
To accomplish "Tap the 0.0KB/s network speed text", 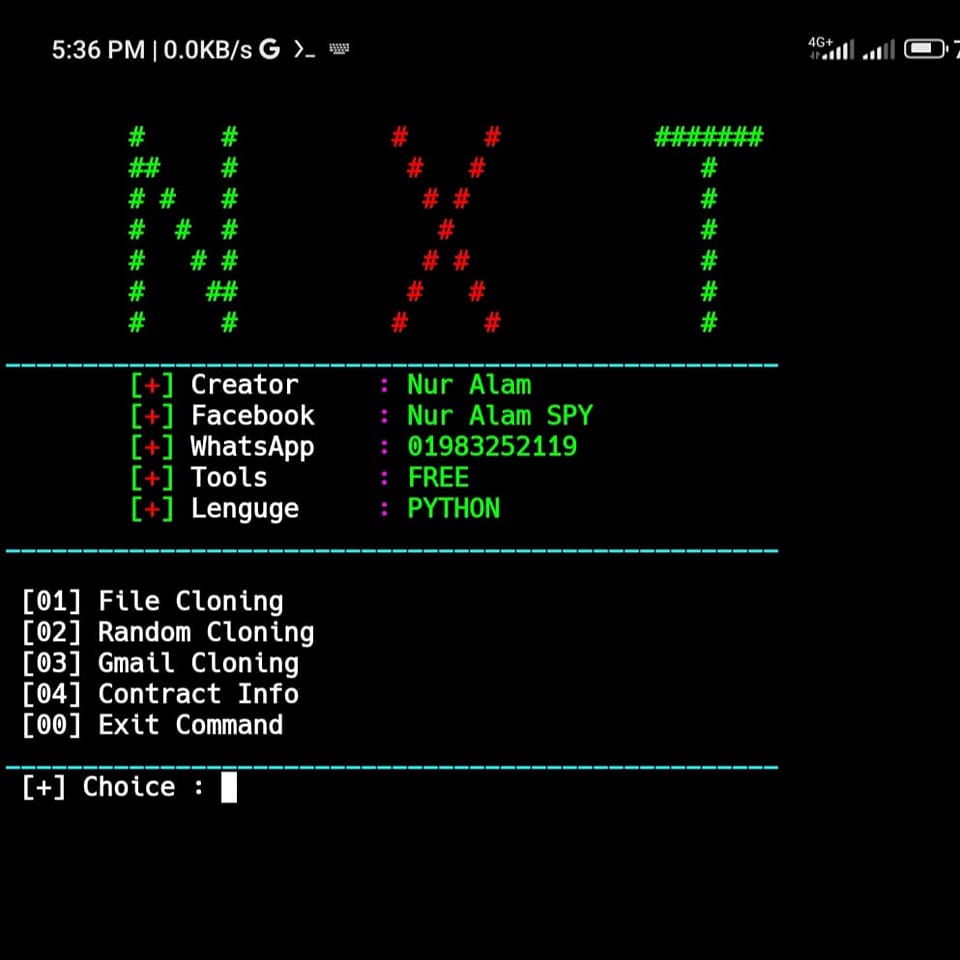I will click(208, 50).
